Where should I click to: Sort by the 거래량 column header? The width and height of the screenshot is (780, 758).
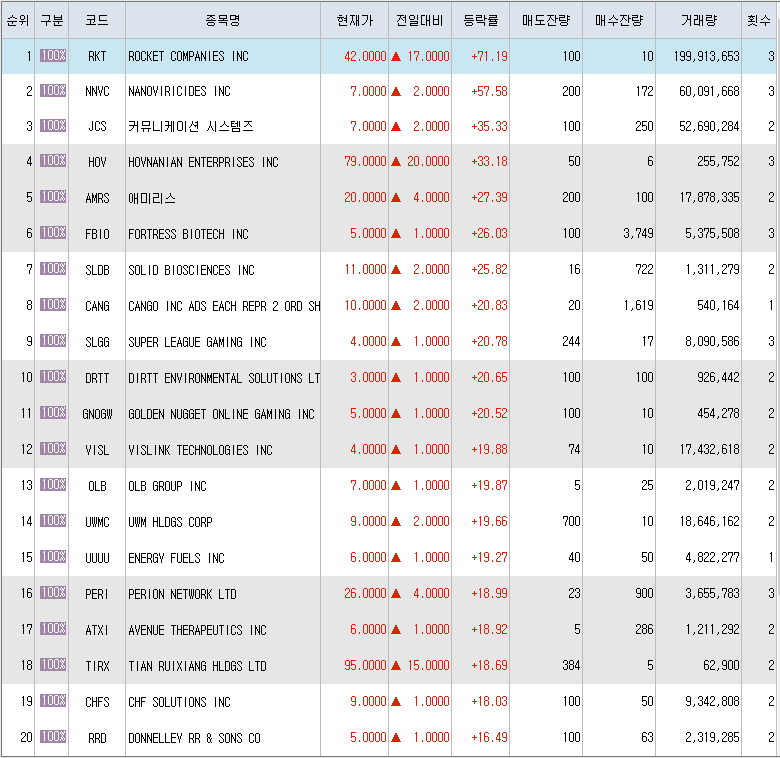click(x=698, y=20)
